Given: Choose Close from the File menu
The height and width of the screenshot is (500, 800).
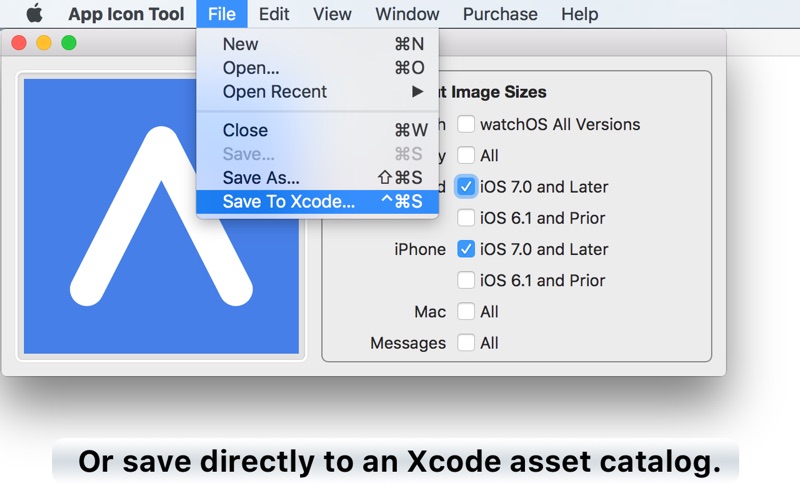Looking at the screenshot, I should tap(317, 130).
